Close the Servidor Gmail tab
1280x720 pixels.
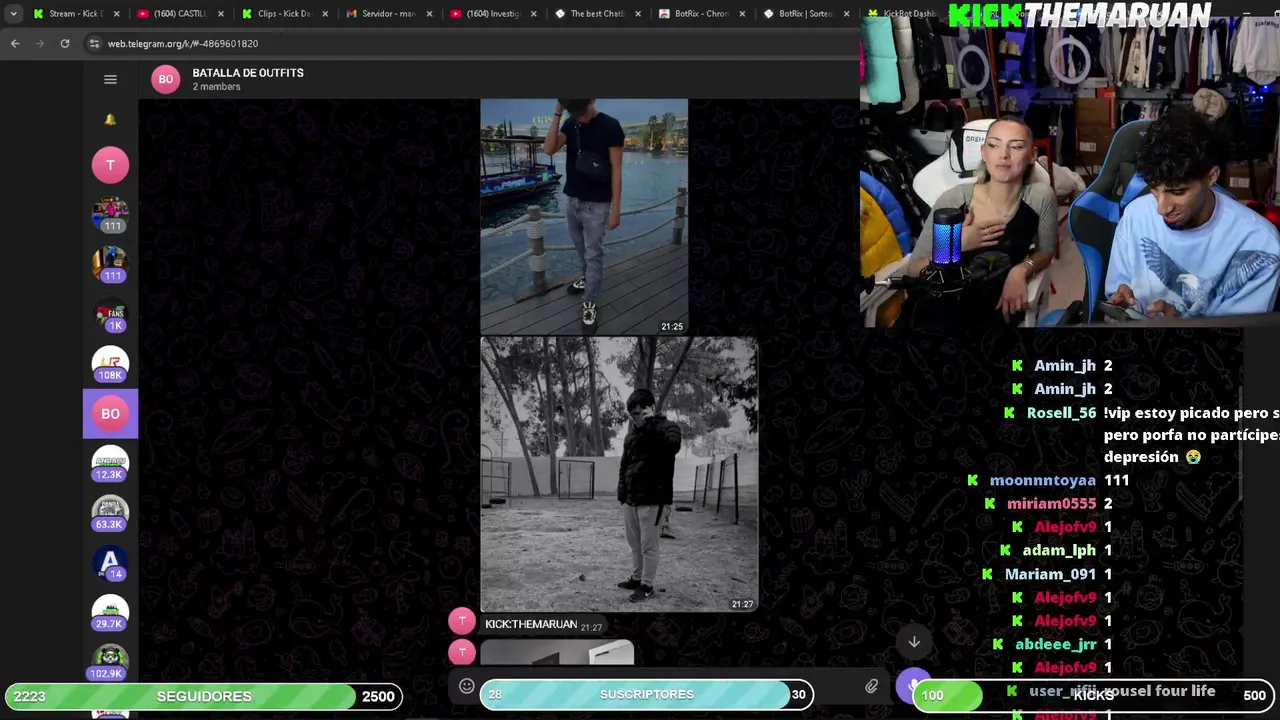pyautogui.click(x=430, y=14)
